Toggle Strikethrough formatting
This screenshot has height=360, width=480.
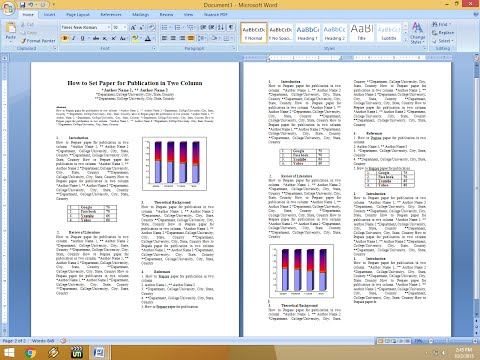[96, 38]
